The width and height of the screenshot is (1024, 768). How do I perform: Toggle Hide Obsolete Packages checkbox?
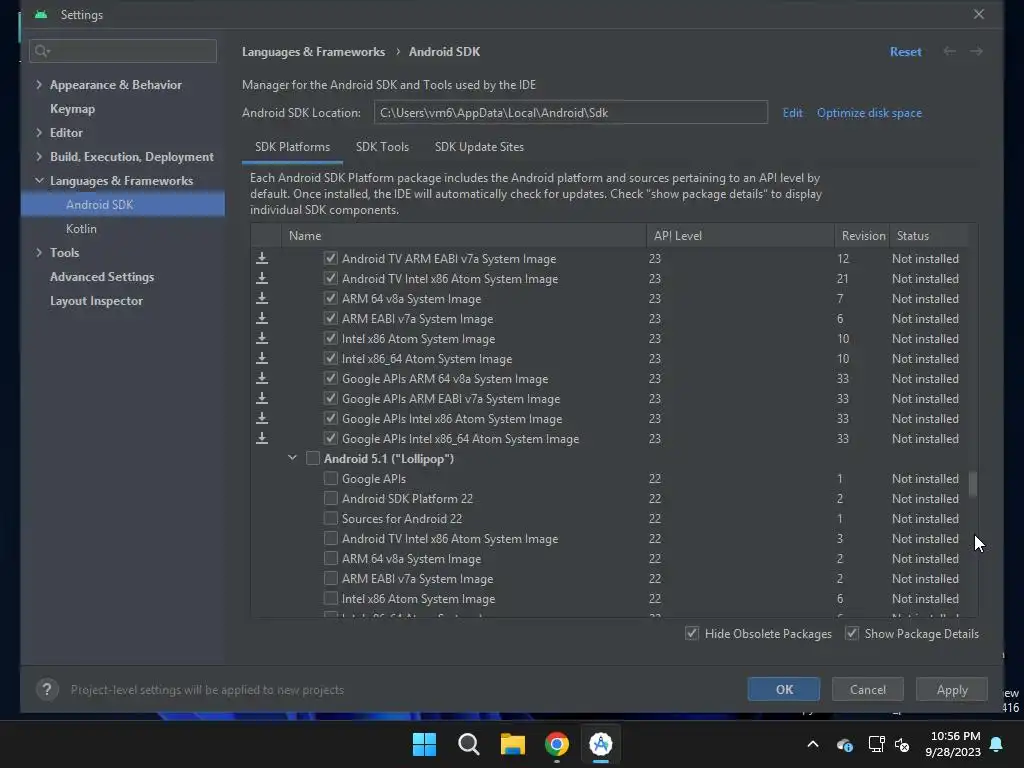pyautogui.click(x=692, y=633)
